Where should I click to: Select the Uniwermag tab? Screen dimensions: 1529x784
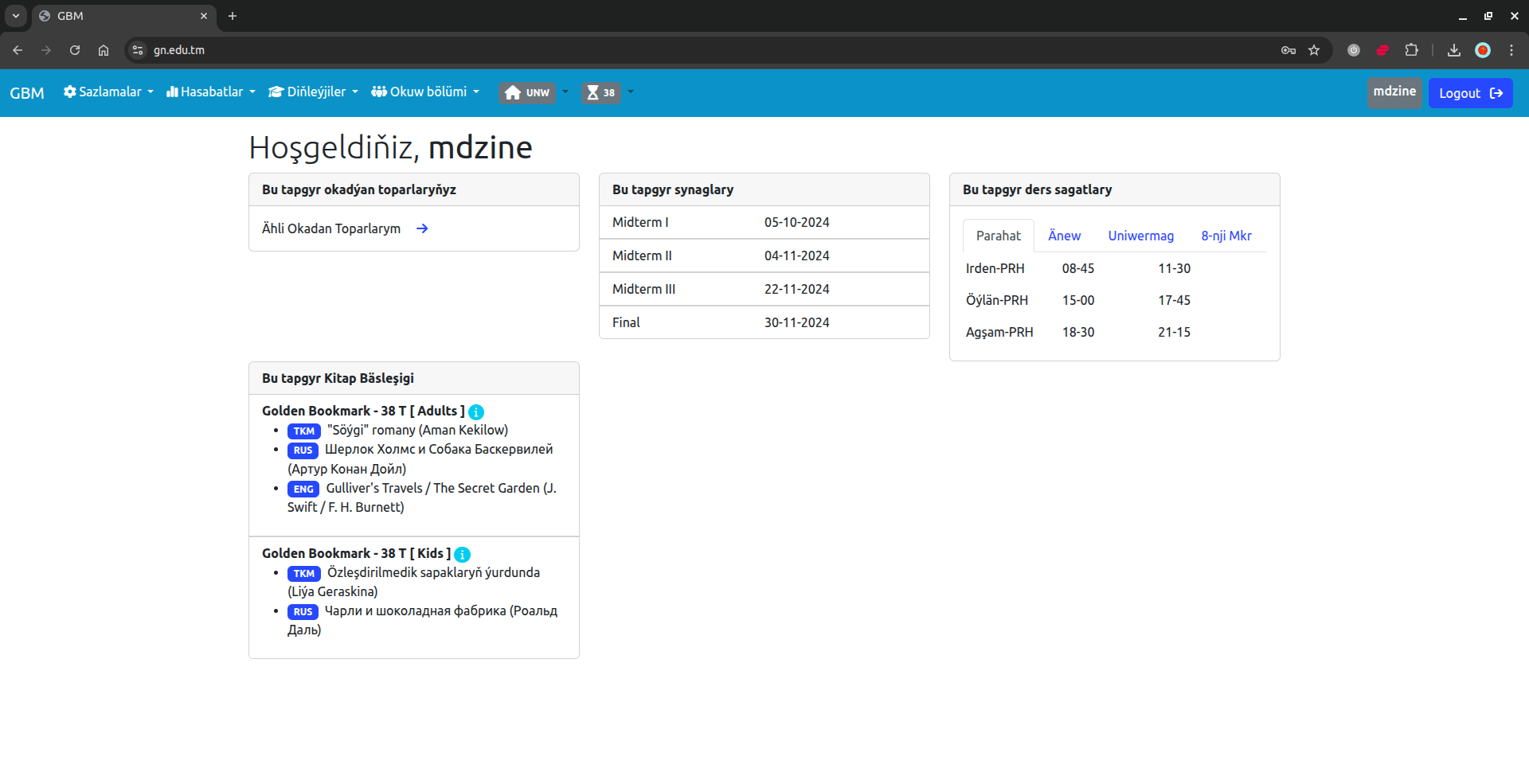(x=1140, y=236)
